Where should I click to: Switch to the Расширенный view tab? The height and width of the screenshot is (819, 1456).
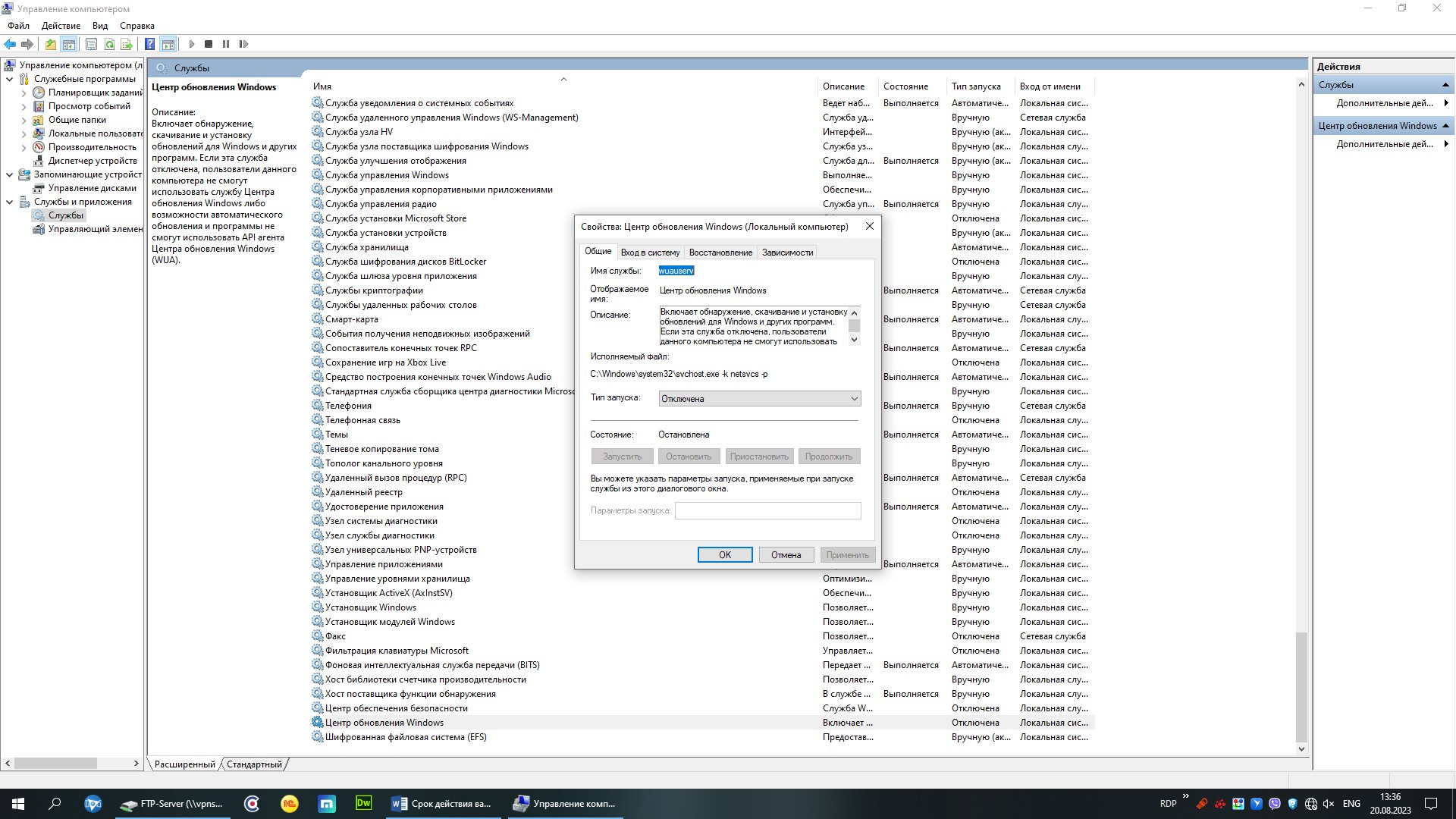point(184,764)
